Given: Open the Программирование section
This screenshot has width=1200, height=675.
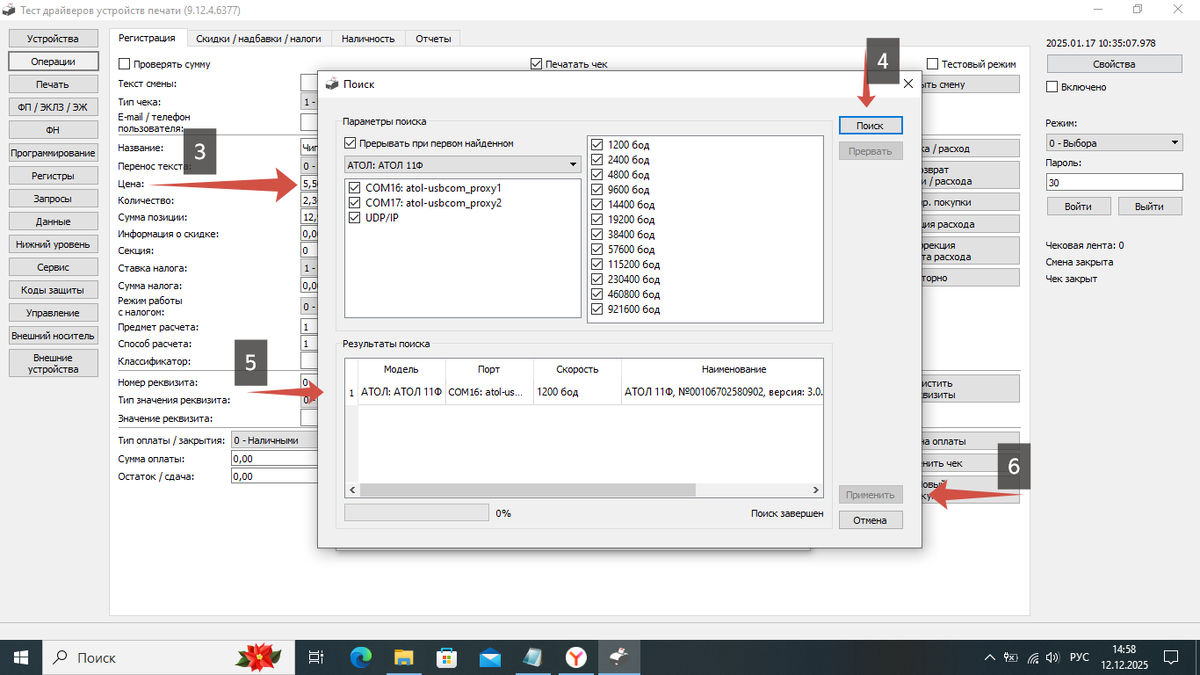Looking at the screenshot, I should click(x=53, y=153).
